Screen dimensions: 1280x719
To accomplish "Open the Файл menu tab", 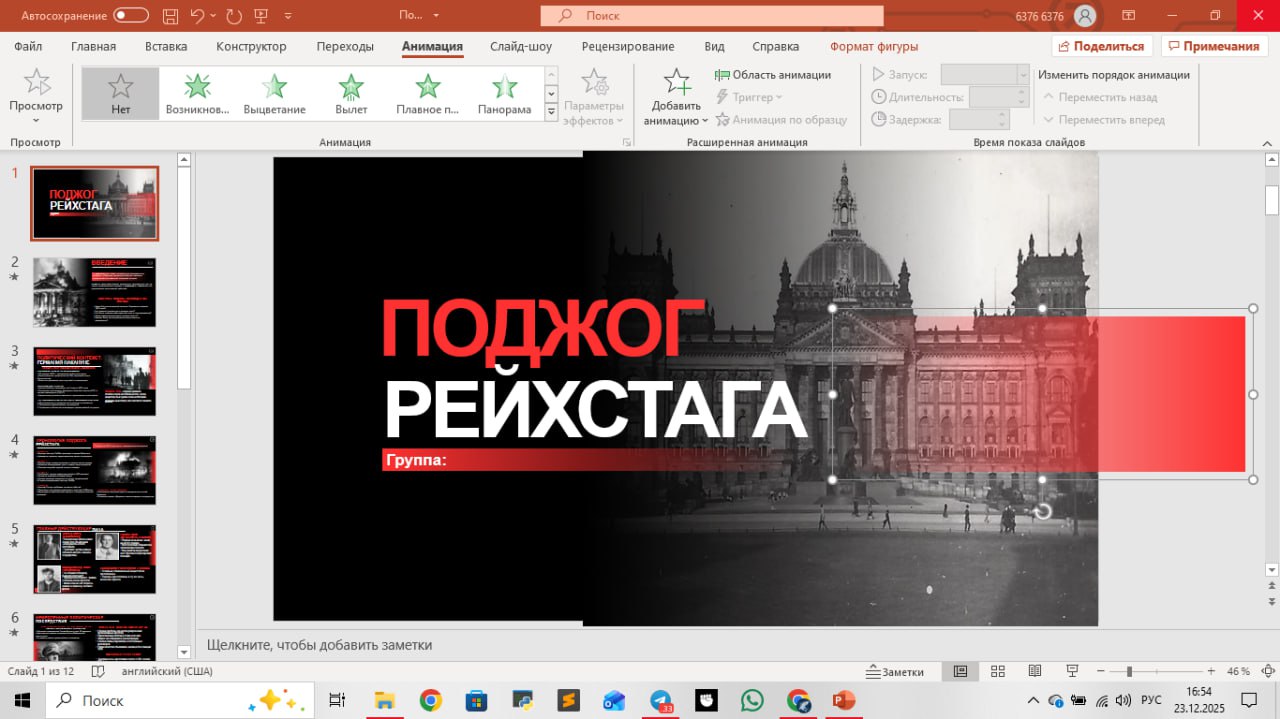I will (29, 46).
